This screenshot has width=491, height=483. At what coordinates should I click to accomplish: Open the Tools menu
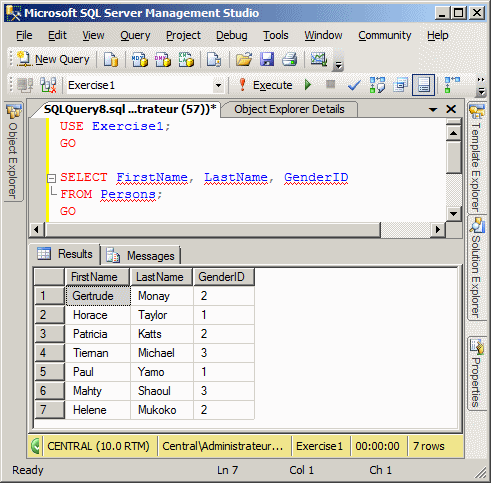click(x=276, y=35)
